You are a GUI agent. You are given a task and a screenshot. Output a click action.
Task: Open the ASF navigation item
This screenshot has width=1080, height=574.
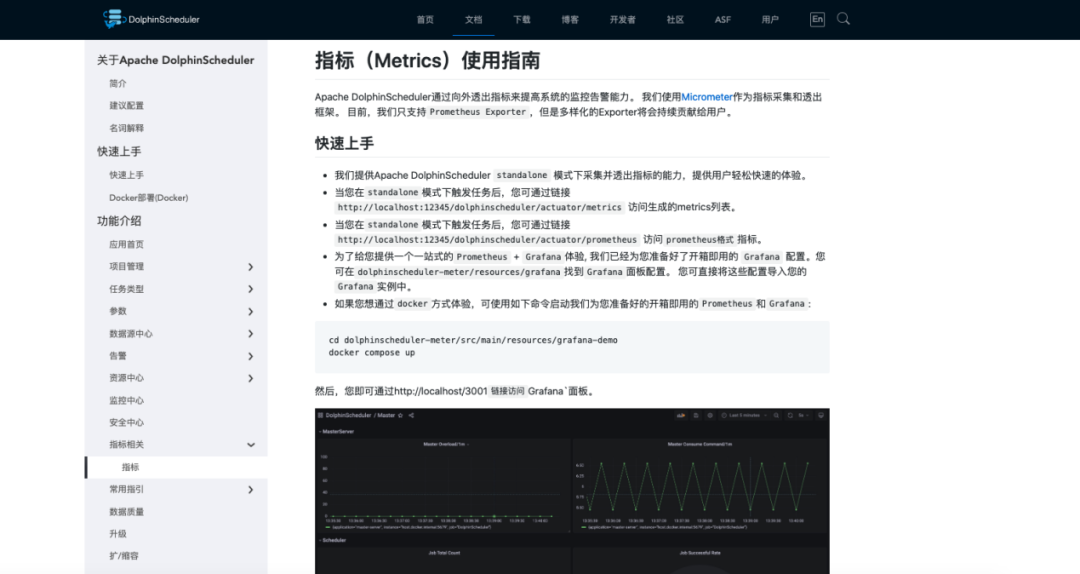click(x=723, y=20)
